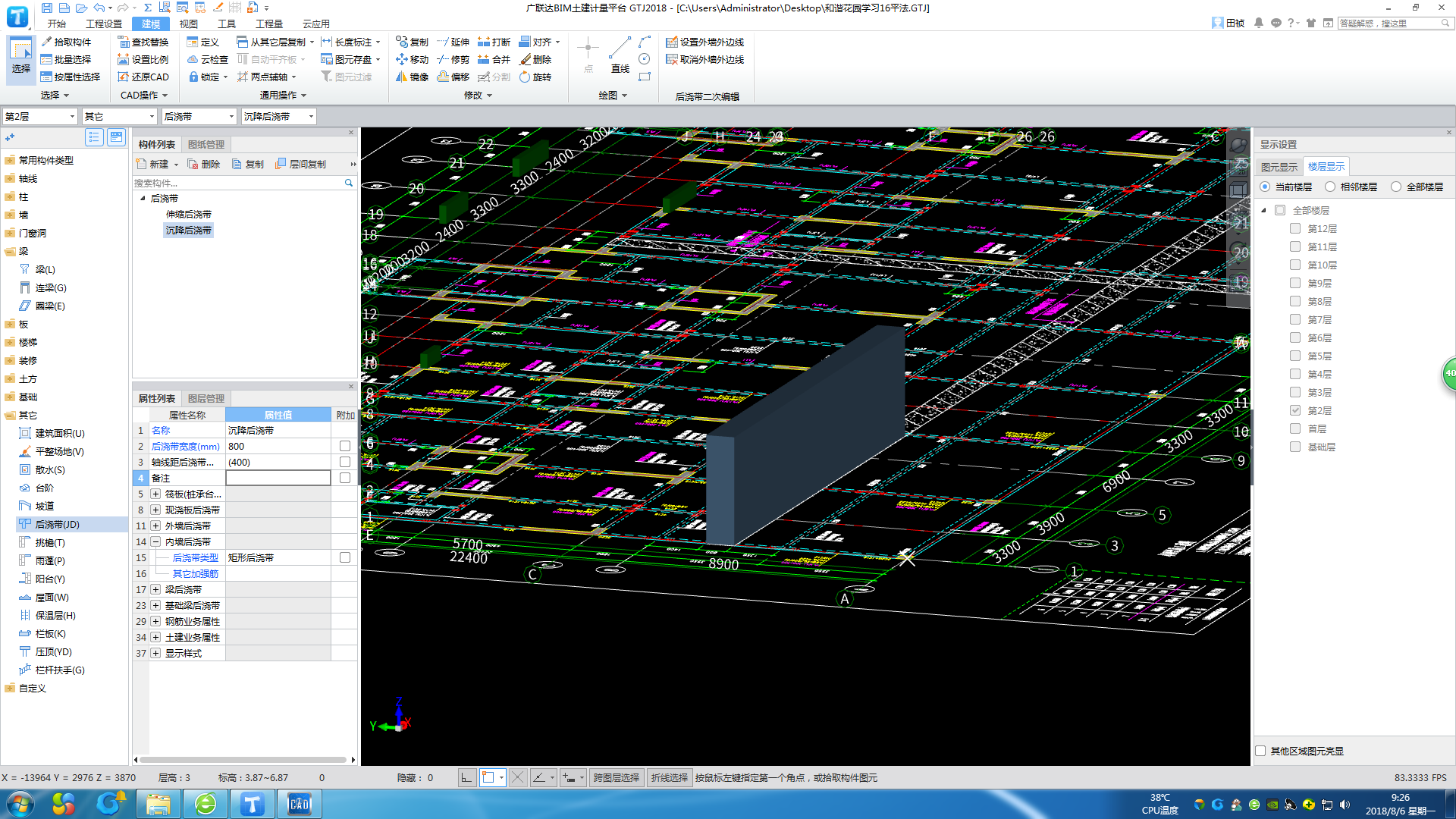Click the 查找替换 find and replace tool
Image resolution: width=1456 pixels, height=819 pixels.
143,42
